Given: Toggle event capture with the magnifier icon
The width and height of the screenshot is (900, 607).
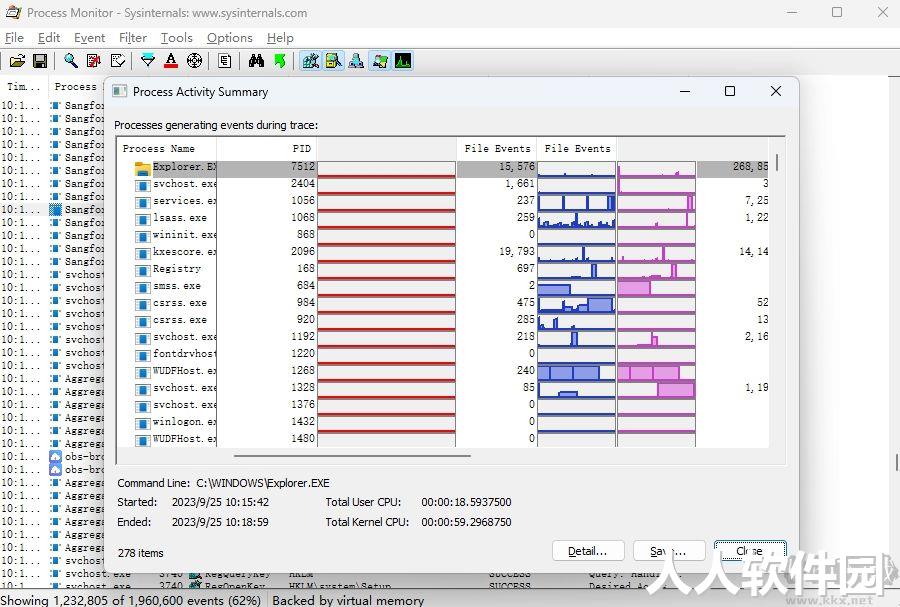Looking at the screenshot, I should tap(71, 61).
